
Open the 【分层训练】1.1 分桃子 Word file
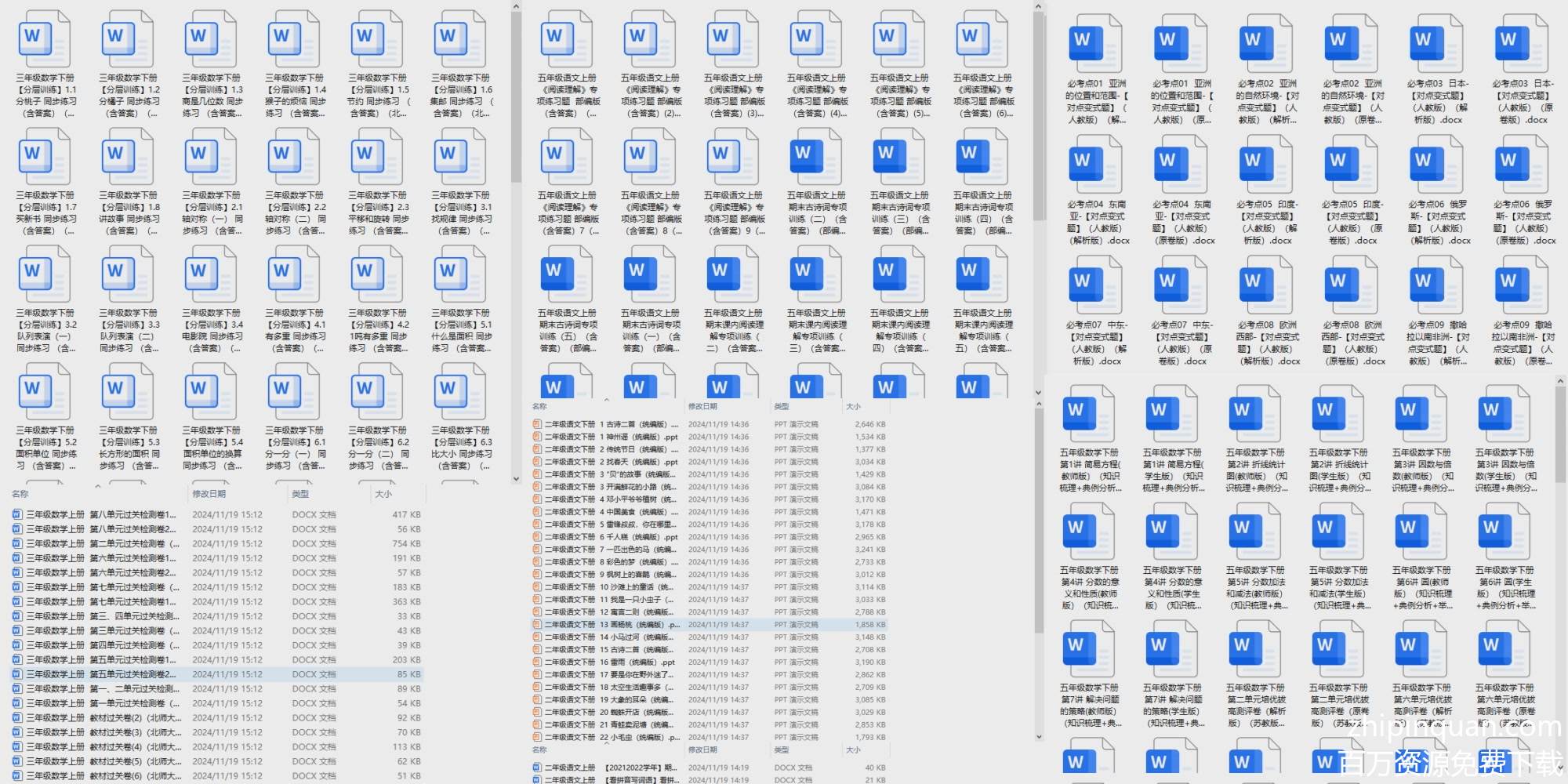45,39
